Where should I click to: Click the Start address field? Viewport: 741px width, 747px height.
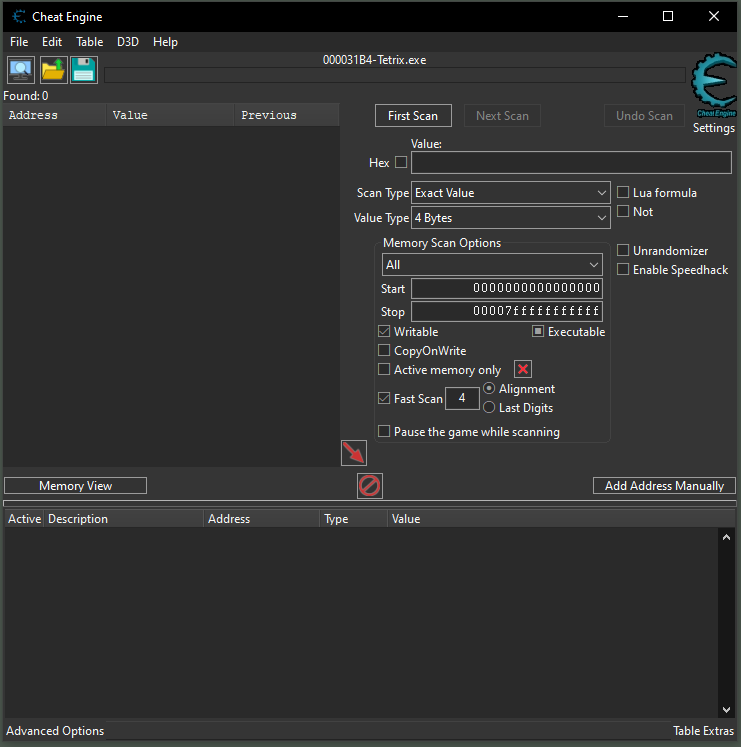tap(507, 289)
